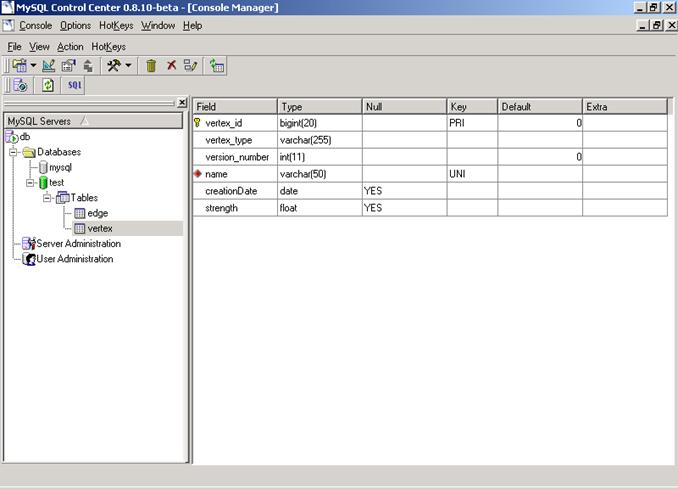Image resolution: width=678 pixels, height=489 pixels.
Task: Click the refresh tables icon with green arrows
Action: 217,66
